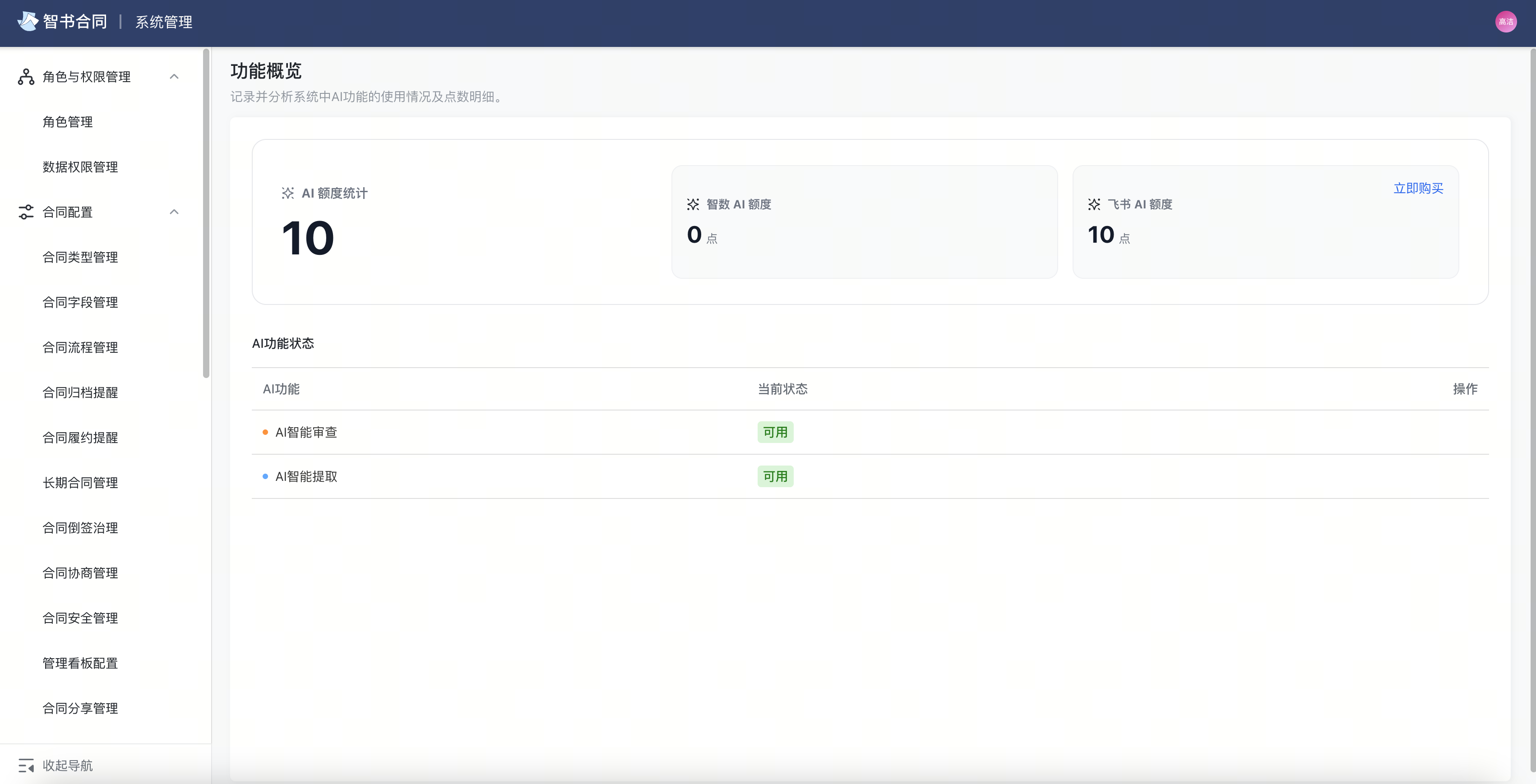Screen dimensions: 1536x784
Task: Open the user avatar menu 高洁
Action: (1506, 22)
